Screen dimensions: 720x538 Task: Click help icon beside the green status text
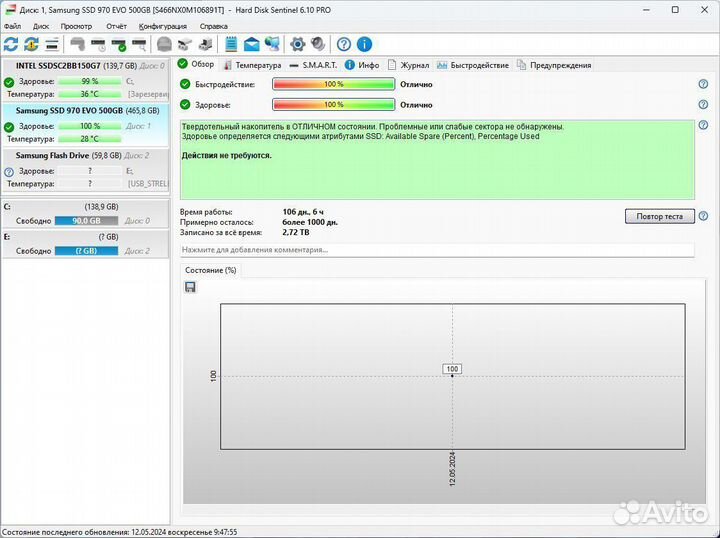point(703,125)
